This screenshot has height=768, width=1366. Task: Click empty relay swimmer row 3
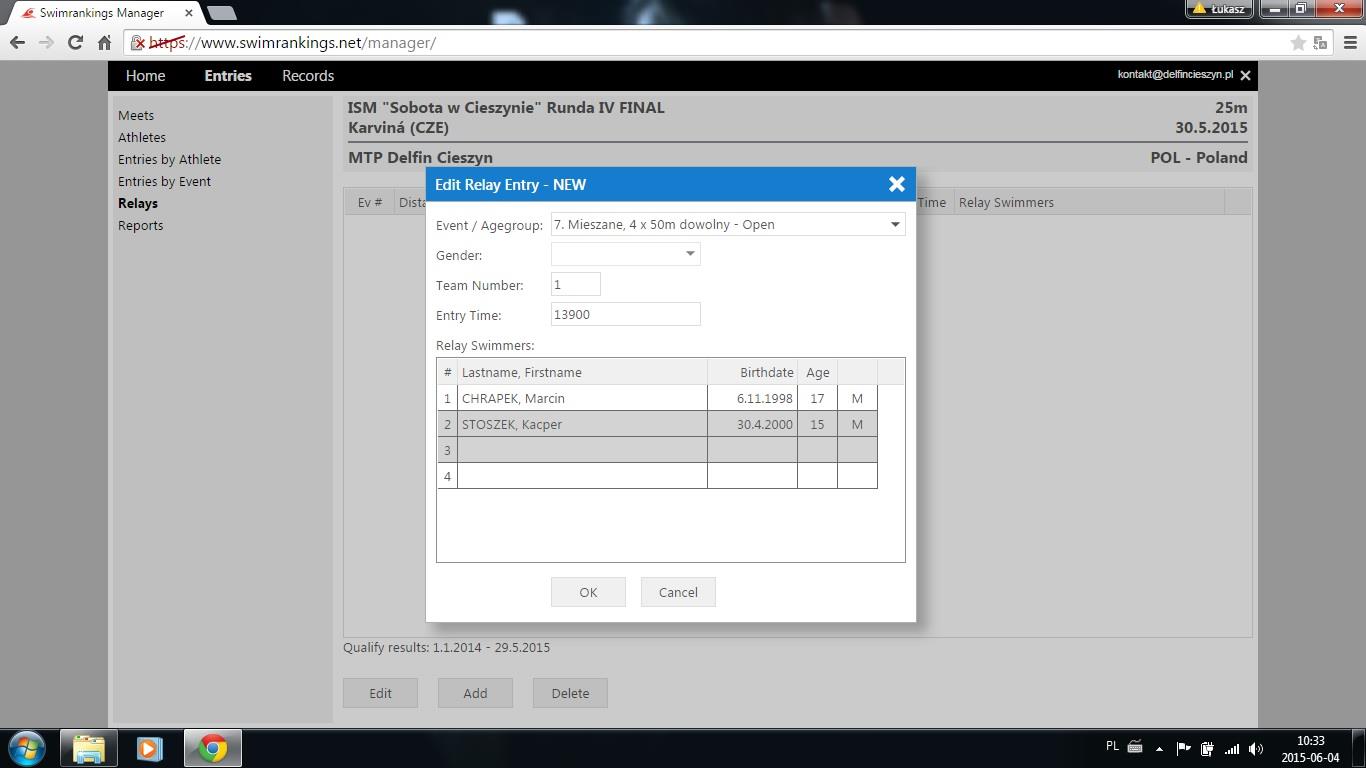[x=657, y=450]
